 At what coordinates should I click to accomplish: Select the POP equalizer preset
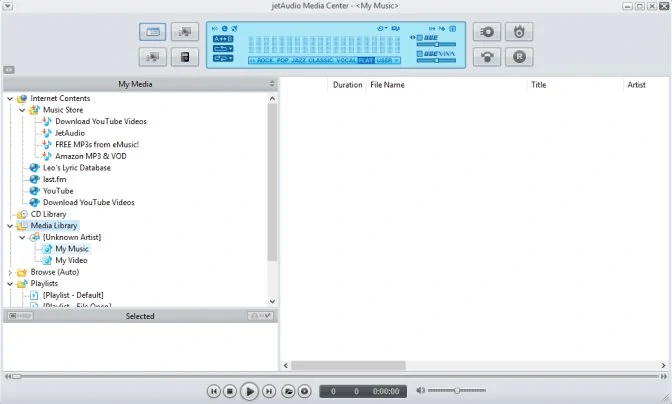pos(282,60)
